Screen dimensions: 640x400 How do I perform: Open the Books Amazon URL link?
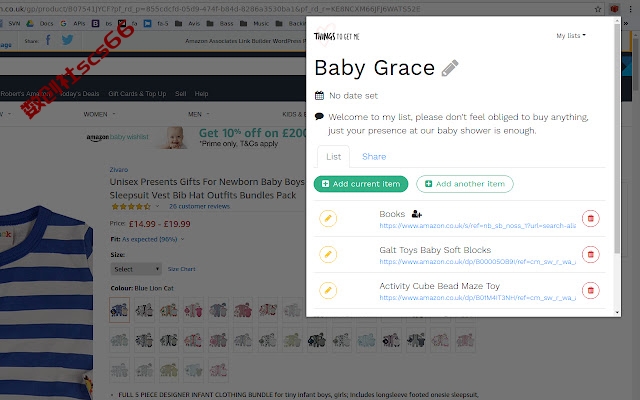(478, 225)
